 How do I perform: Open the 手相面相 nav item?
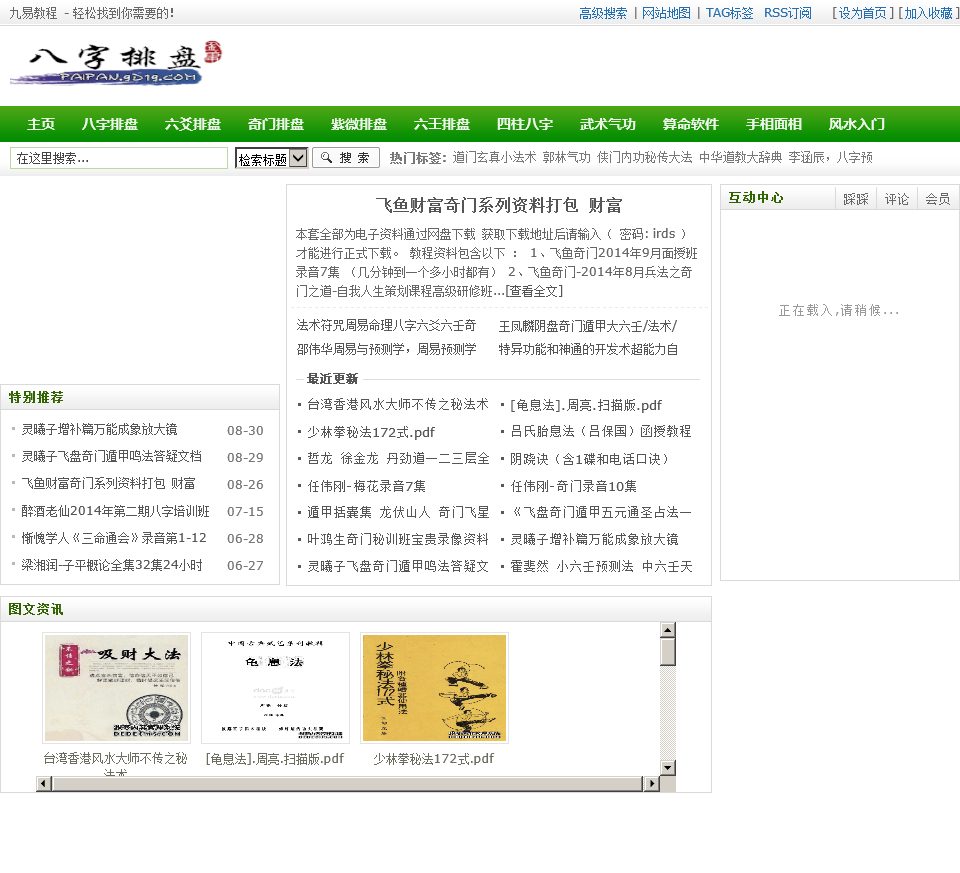[774, 124]
